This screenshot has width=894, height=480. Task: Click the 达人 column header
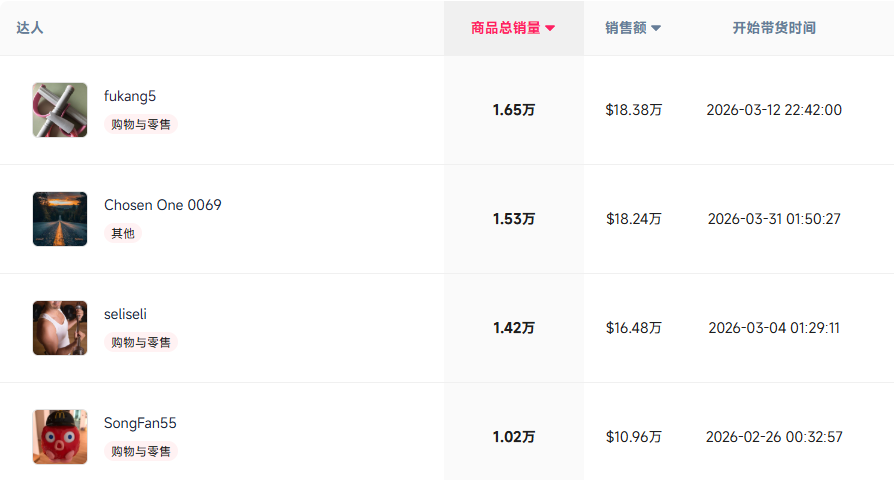tap(30, 28)
